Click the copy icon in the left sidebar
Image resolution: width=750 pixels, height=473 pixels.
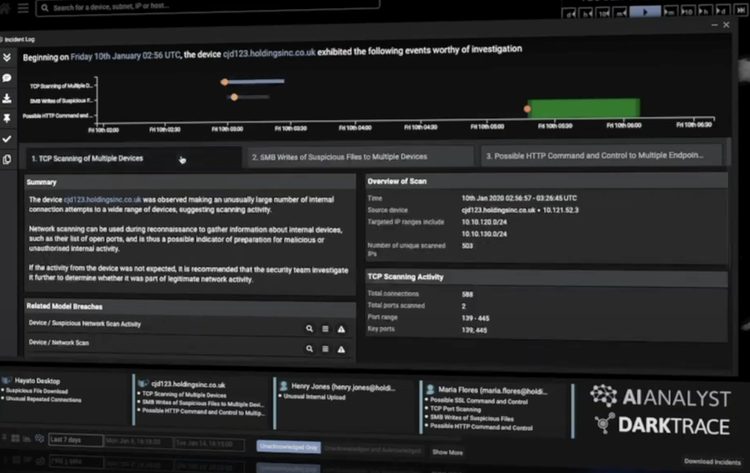point(7,159)
